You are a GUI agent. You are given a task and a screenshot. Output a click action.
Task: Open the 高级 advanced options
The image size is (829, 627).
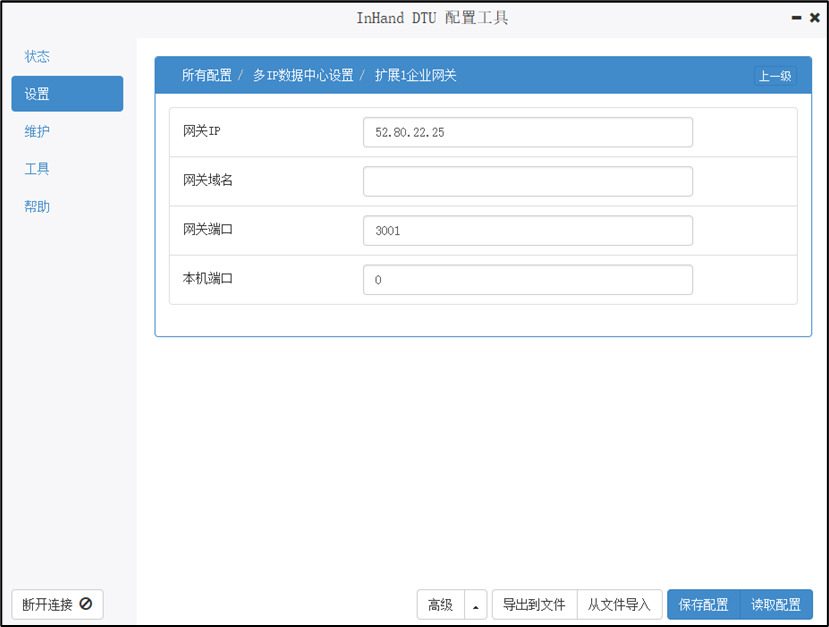click(x=440, y=604)
